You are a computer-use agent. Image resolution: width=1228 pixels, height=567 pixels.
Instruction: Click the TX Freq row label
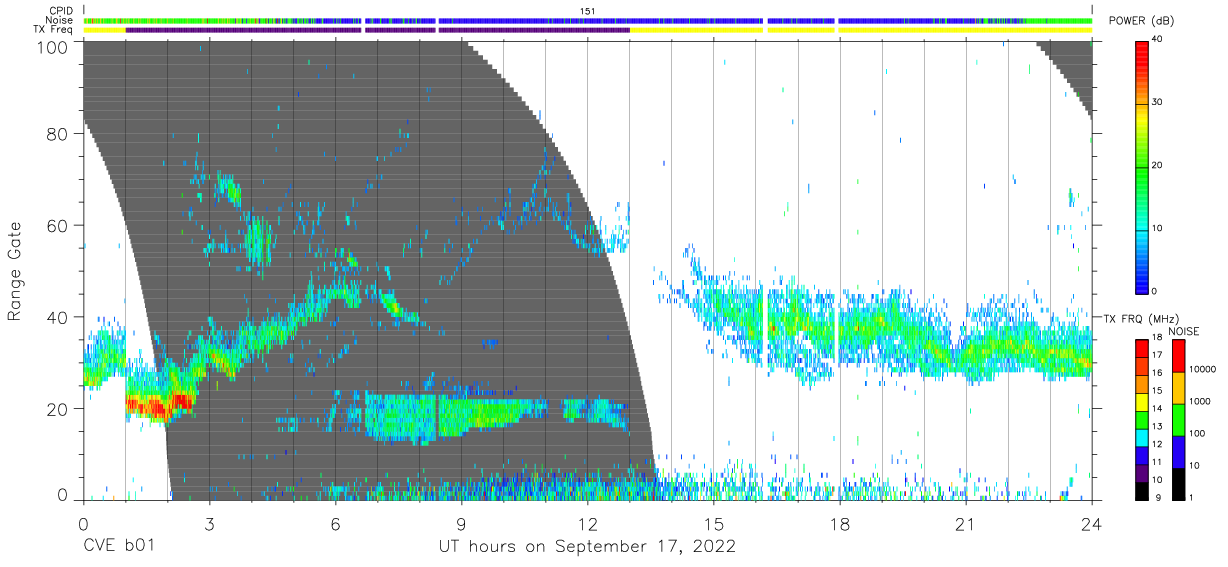(53, 30)
